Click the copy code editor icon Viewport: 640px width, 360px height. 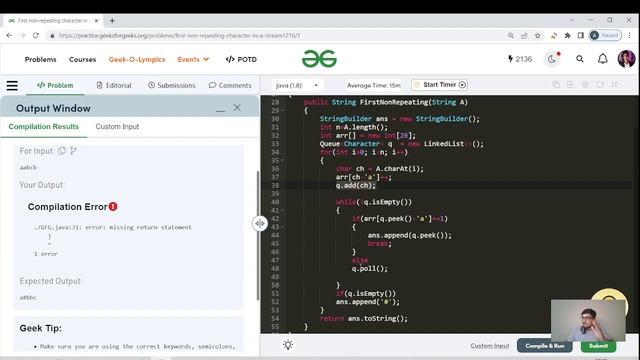point(556,84)
